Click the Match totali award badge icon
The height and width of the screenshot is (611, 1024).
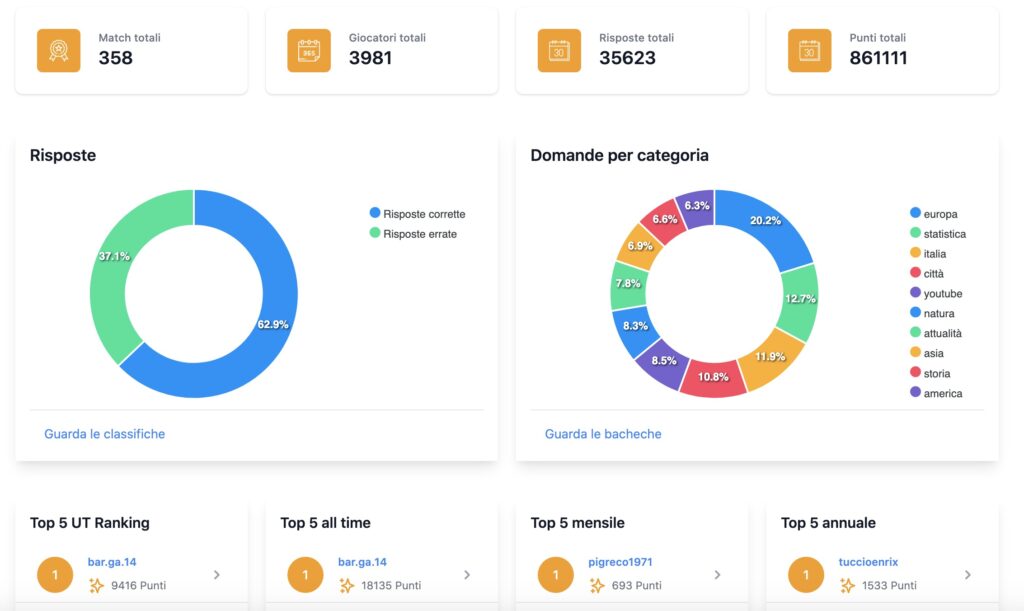click(x=59, y=50)
